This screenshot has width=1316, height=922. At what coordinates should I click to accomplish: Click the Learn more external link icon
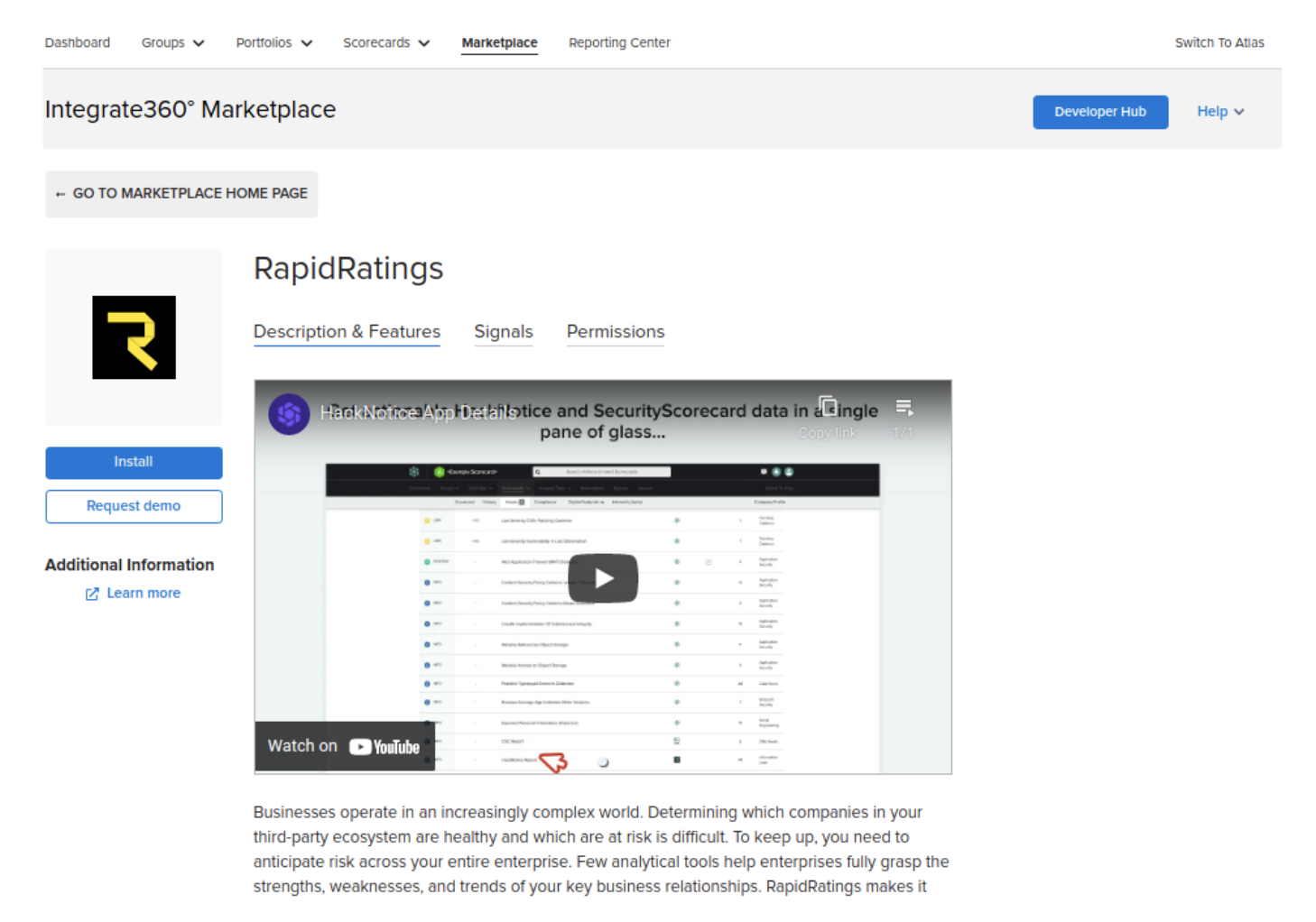click(x=92, y=594)
